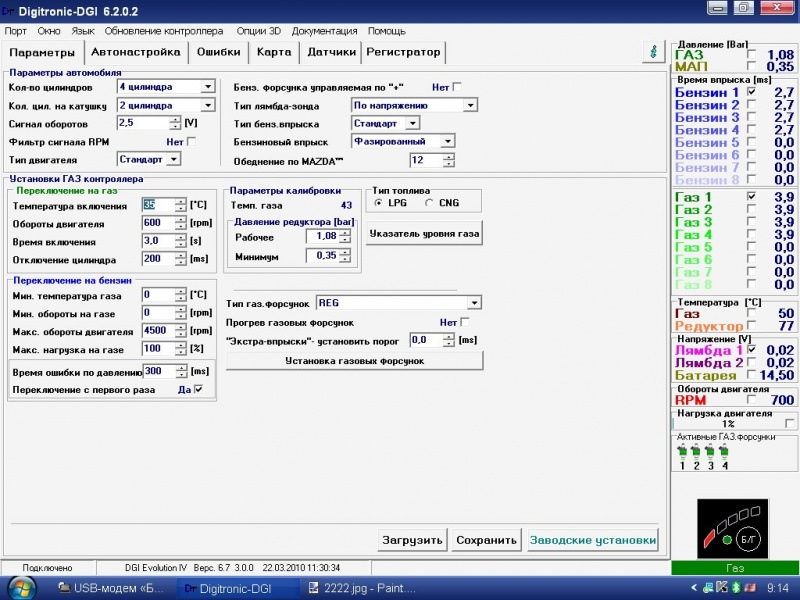Open the Документация menu
The image size is (800, 600).
[x=326, y=31]
